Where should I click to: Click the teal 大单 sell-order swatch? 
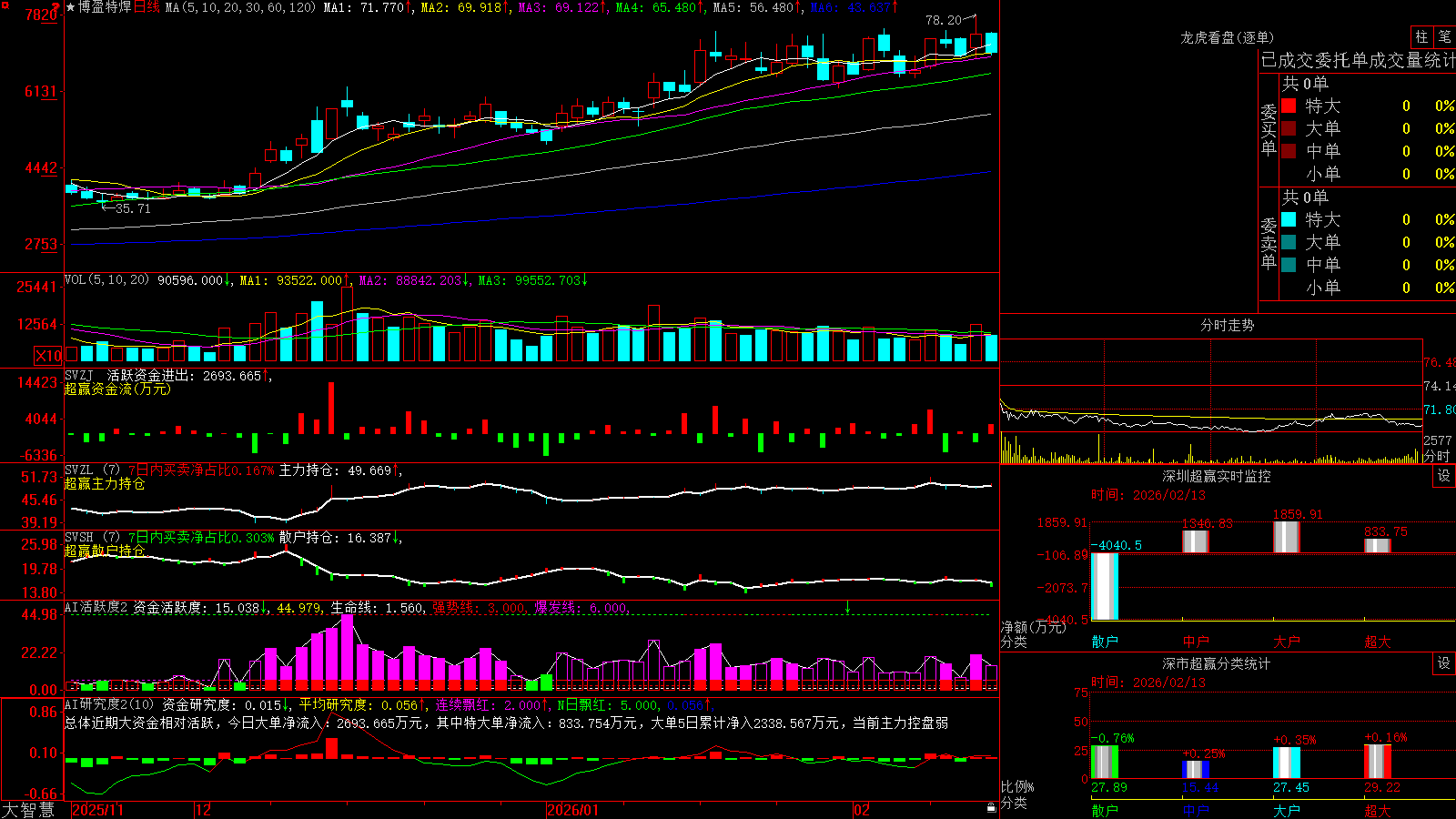coord(1289,242)
